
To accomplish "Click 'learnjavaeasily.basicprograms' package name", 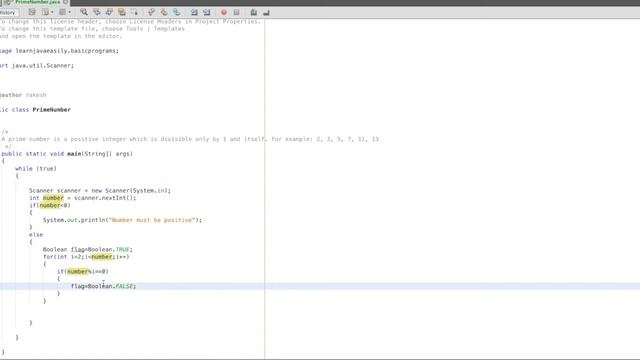I will click(x=67, y=51).
